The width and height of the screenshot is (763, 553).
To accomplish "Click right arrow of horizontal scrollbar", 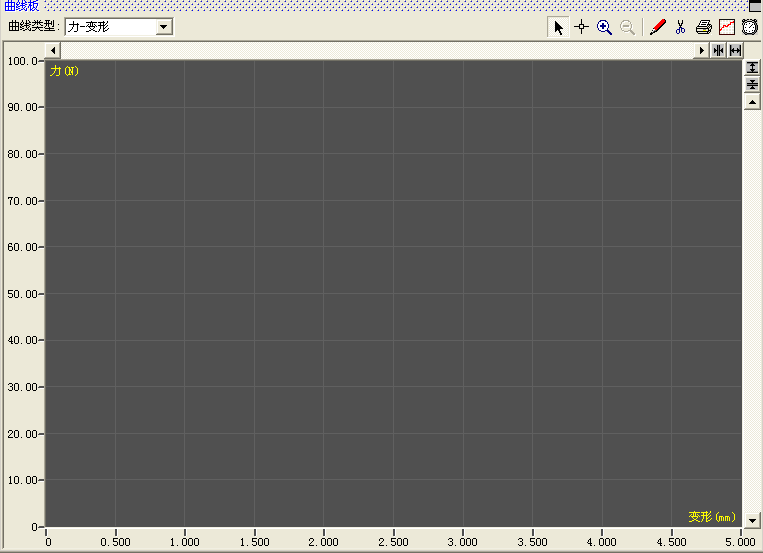I will click(x=701, y=51).
